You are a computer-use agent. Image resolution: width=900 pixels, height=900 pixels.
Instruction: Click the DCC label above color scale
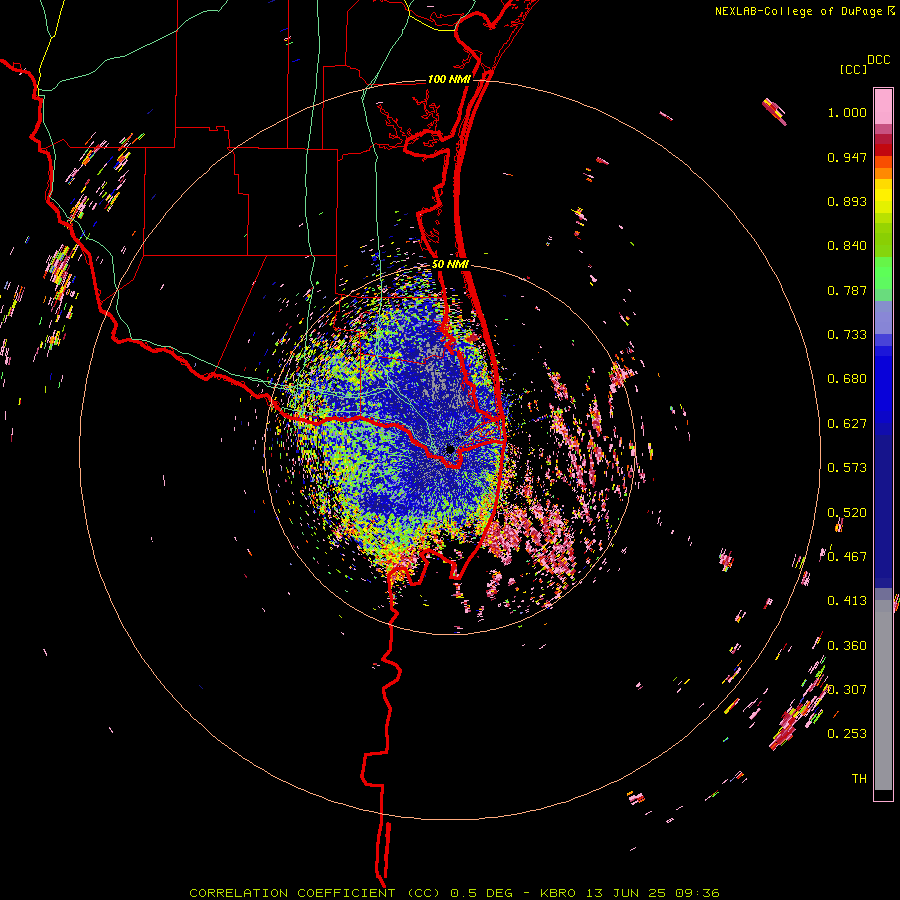tap(878, 60)
